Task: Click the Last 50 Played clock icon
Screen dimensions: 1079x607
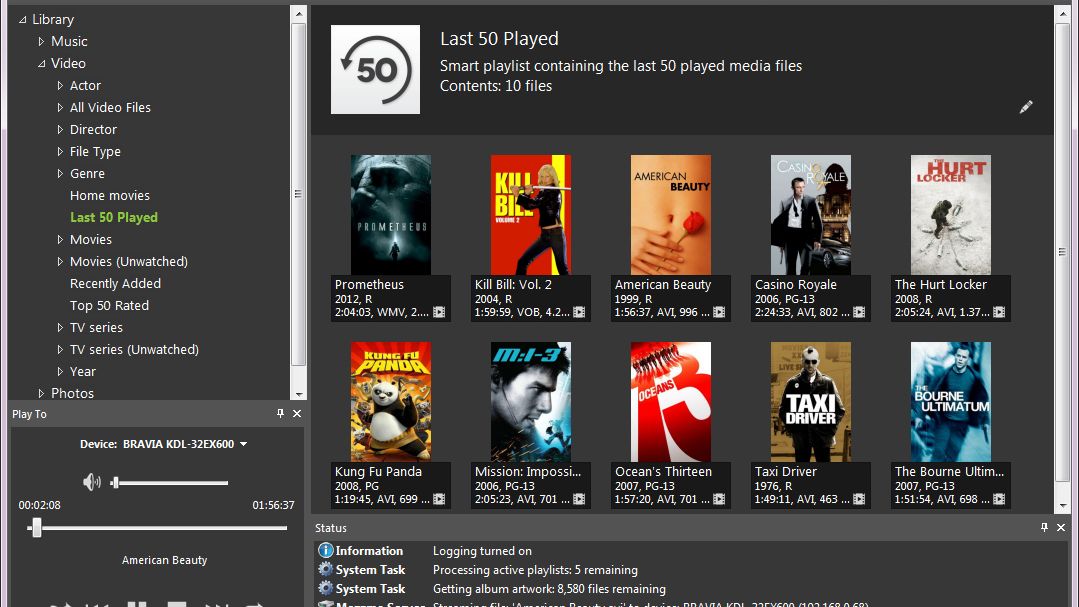Action: 375,69
